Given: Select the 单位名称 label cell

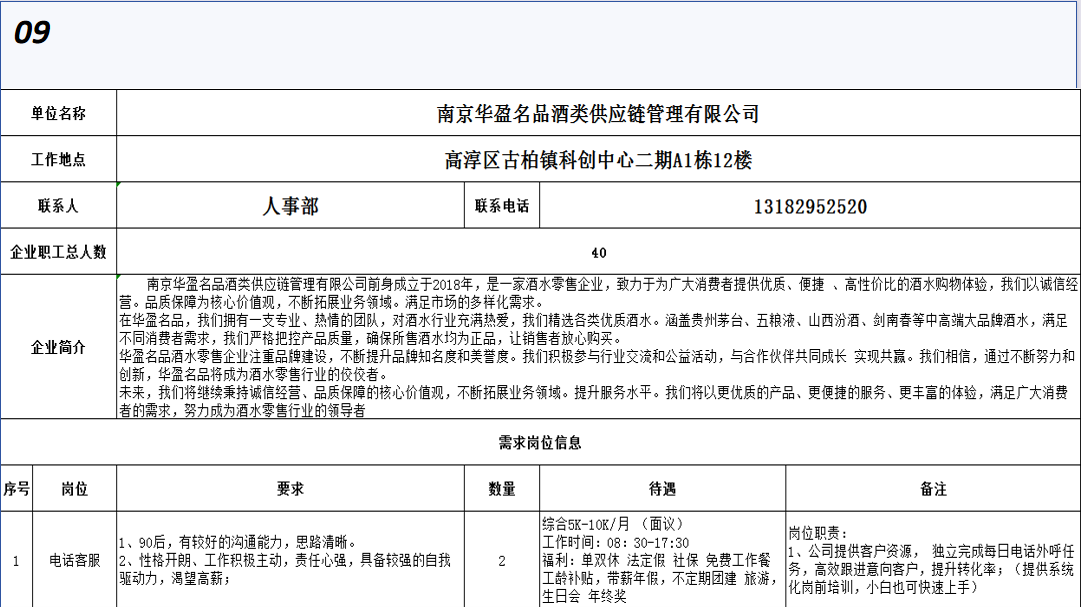Looking at the screenshot, I should click(x=58, y=114).
